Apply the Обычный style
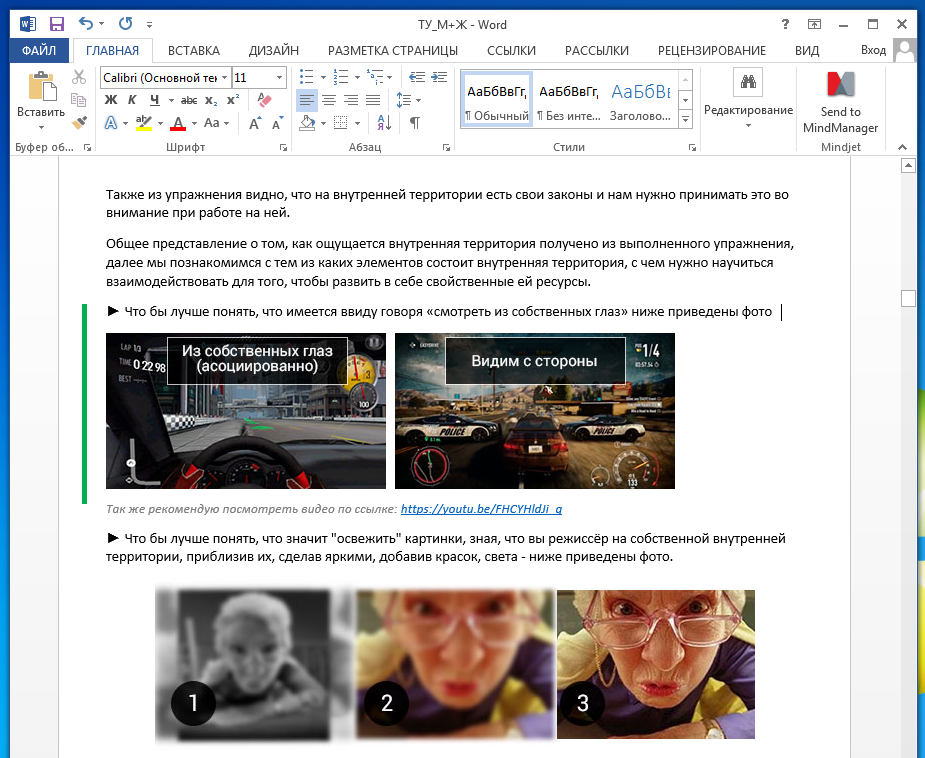Image resolution: width=925 pixels, height=758 pixels. tap(497, 99)
